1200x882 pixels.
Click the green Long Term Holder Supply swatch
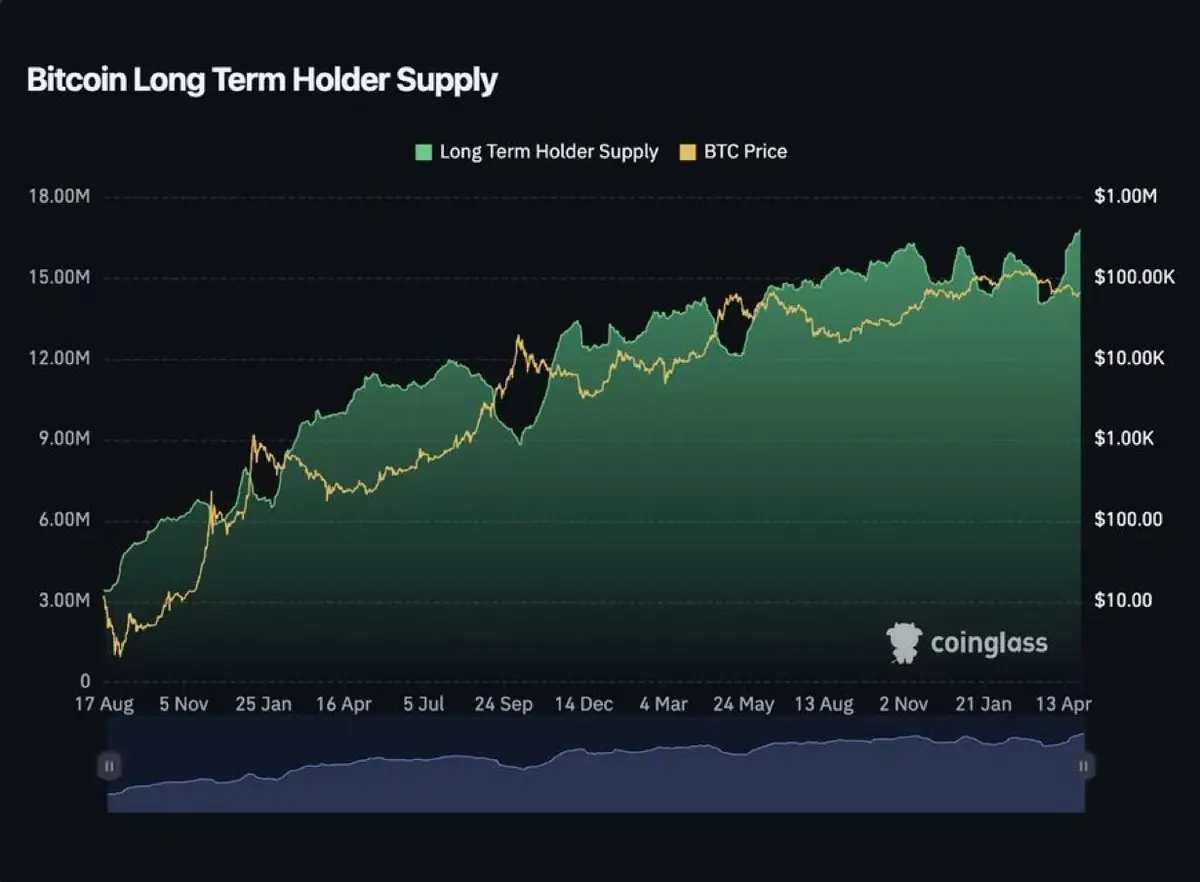pyautogui.click(x=424, y=152)
